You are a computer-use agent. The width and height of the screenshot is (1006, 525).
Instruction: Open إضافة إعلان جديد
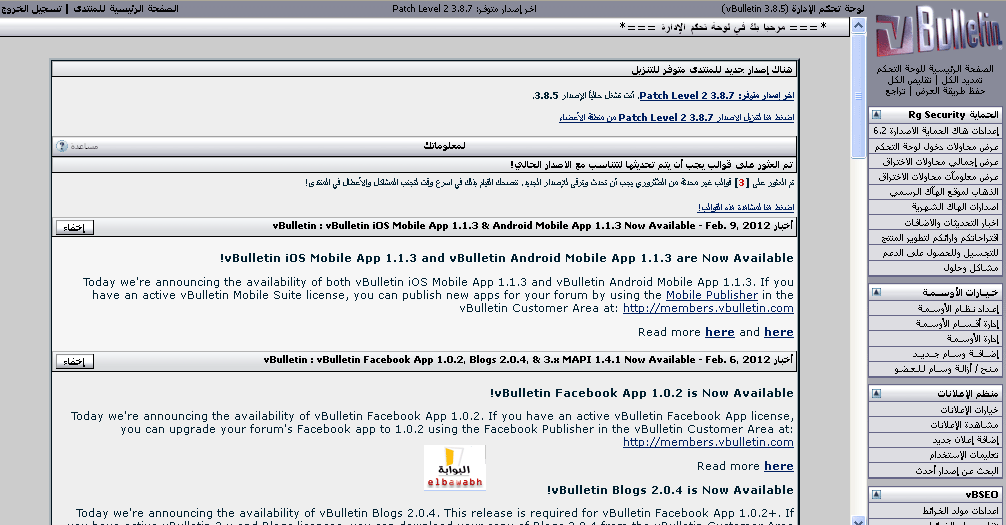click(x=935, y=440)
